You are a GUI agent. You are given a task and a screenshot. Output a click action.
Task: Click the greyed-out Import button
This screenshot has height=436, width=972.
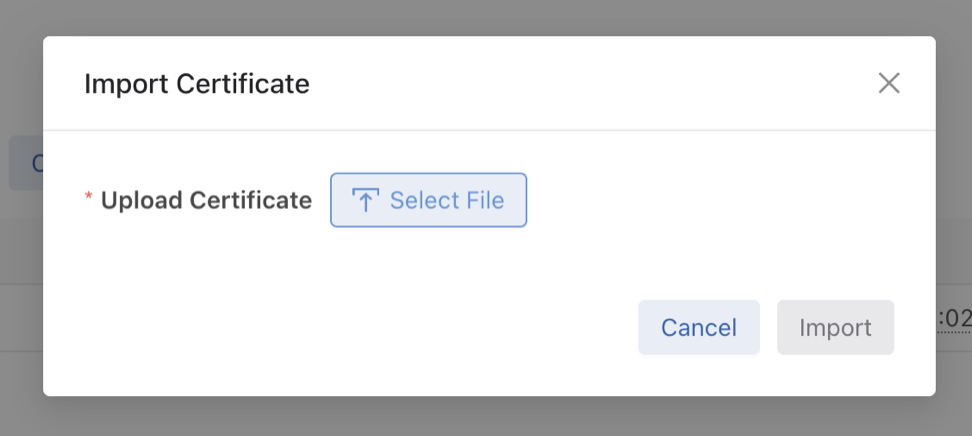835,327
